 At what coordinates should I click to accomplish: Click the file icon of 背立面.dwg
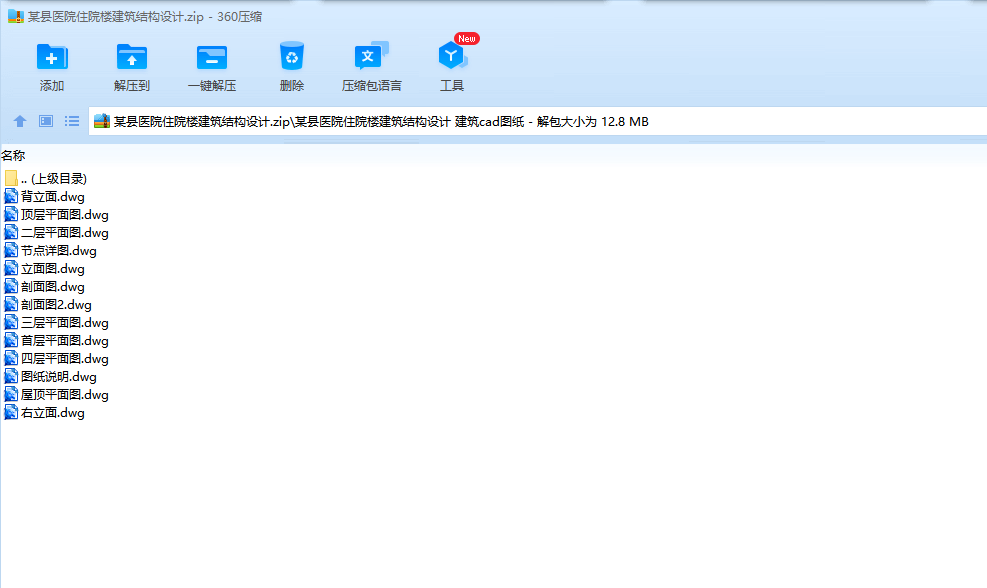[x=11, y=196]
